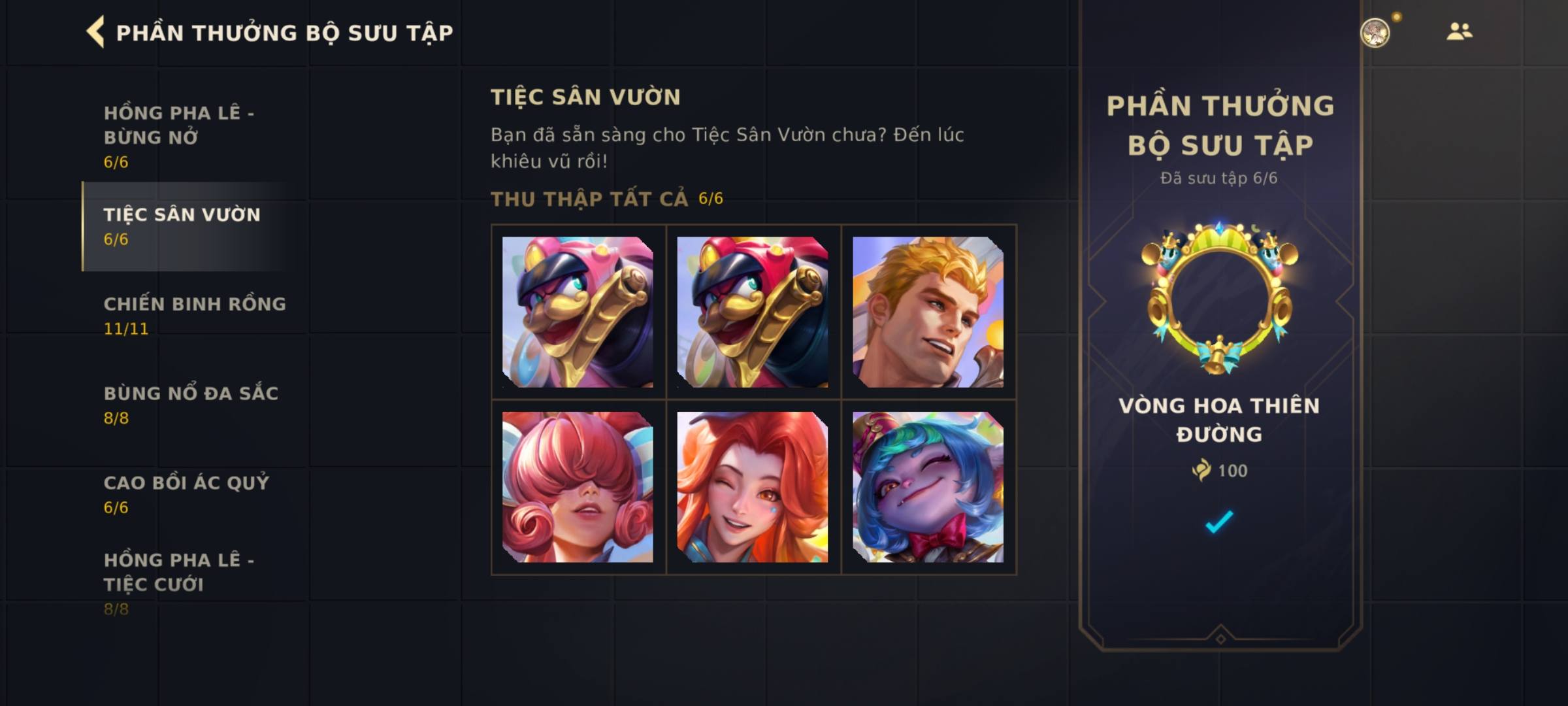Open the friends list icon
The height and width of the screenshot is (706, 1568).
[x=1459, y=31]
